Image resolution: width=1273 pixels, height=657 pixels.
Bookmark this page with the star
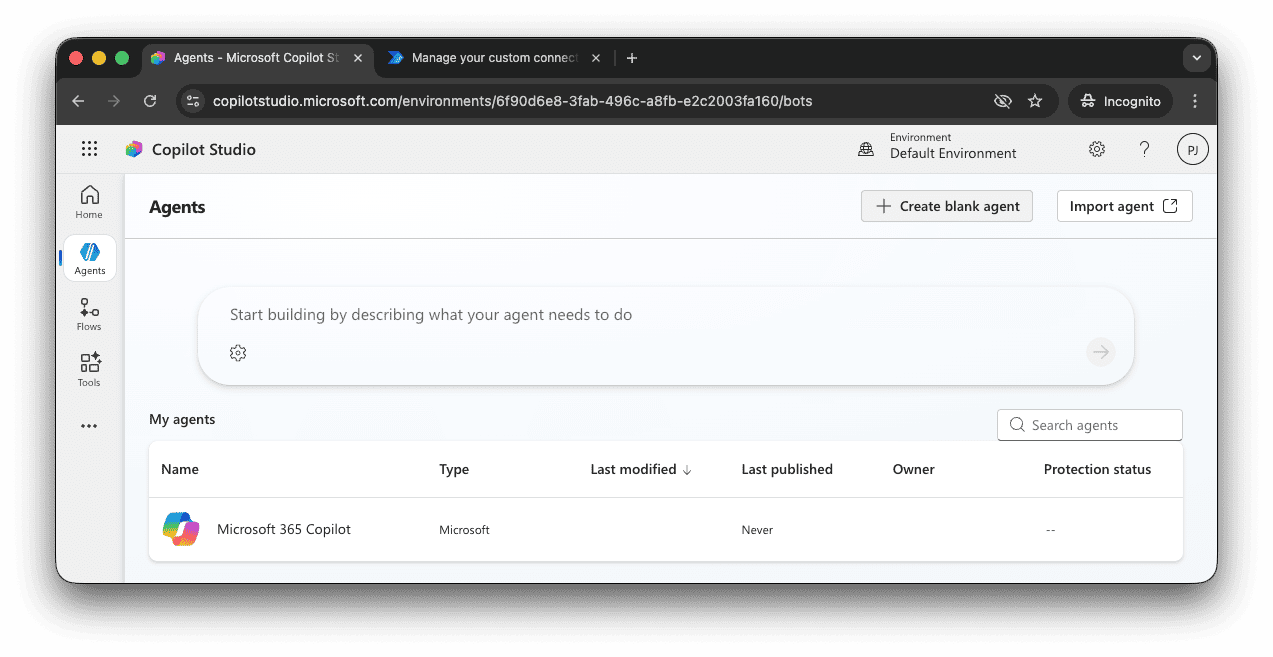(x=1035, y=101)
